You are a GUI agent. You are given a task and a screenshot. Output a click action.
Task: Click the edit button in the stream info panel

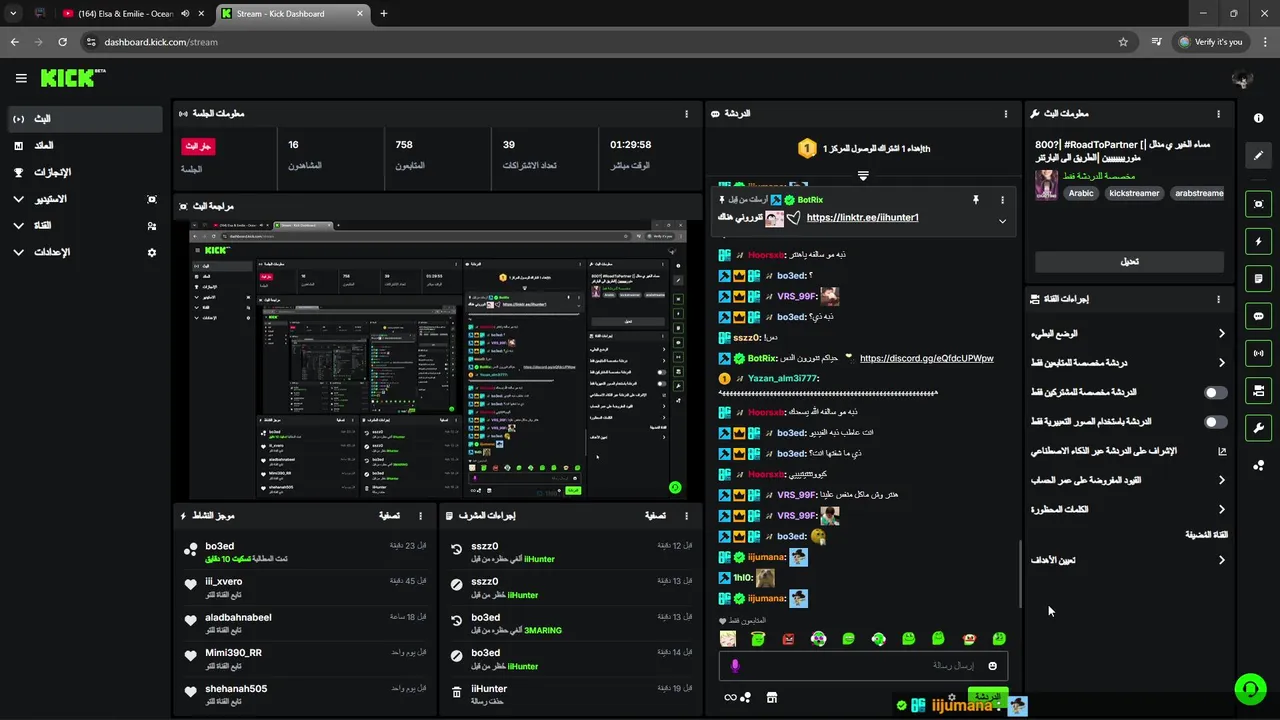[x=1129, y=262]
